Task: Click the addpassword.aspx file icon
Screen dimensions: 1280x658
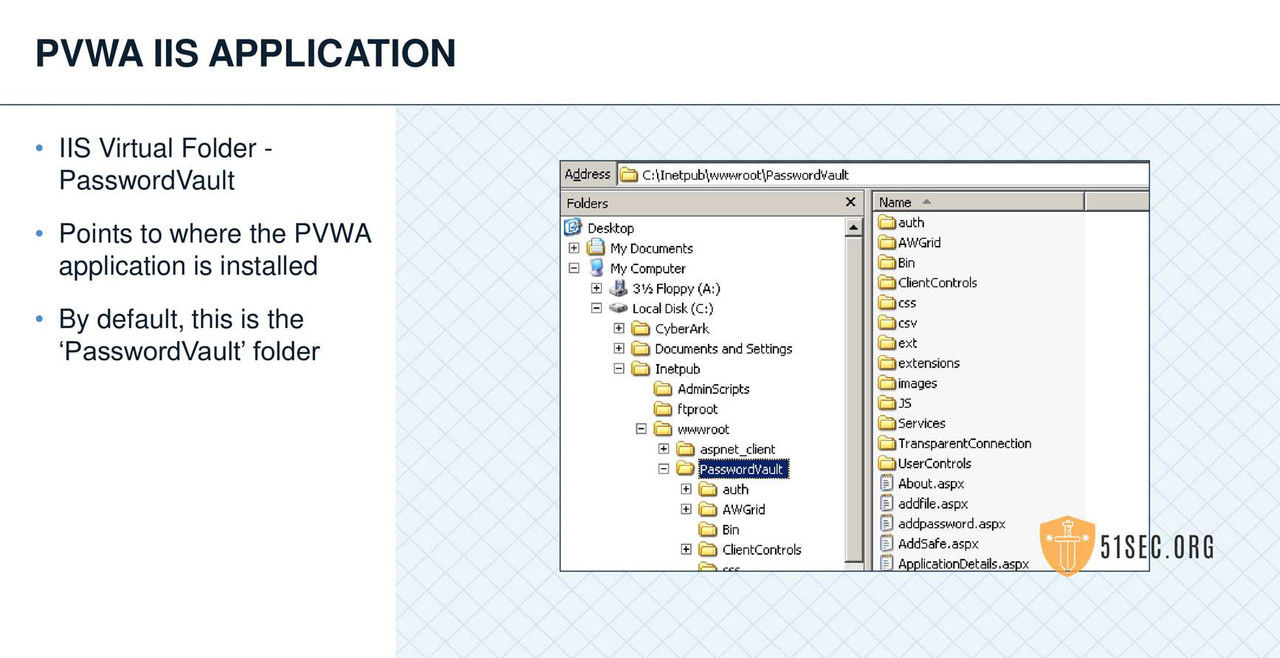Action: click(x=887, y=523)
